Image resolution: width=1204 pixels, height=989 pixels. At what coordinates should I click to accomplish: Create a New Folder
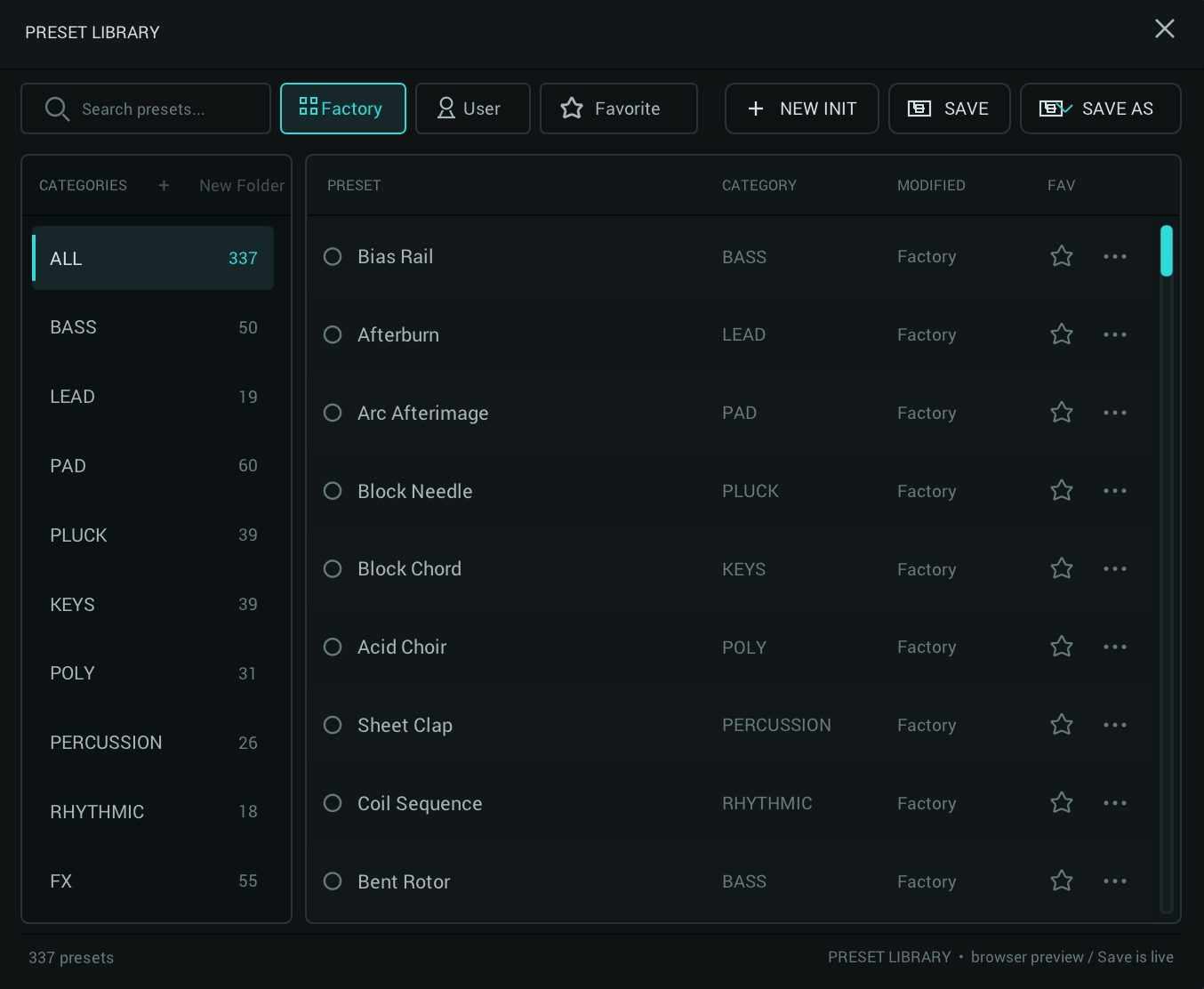pos(242,185)
